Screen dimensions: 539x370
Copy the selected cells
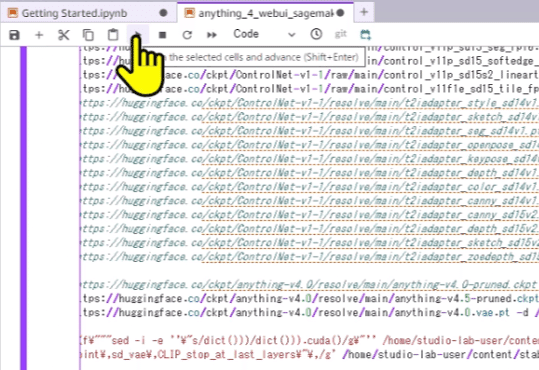[x=88, y=35]
